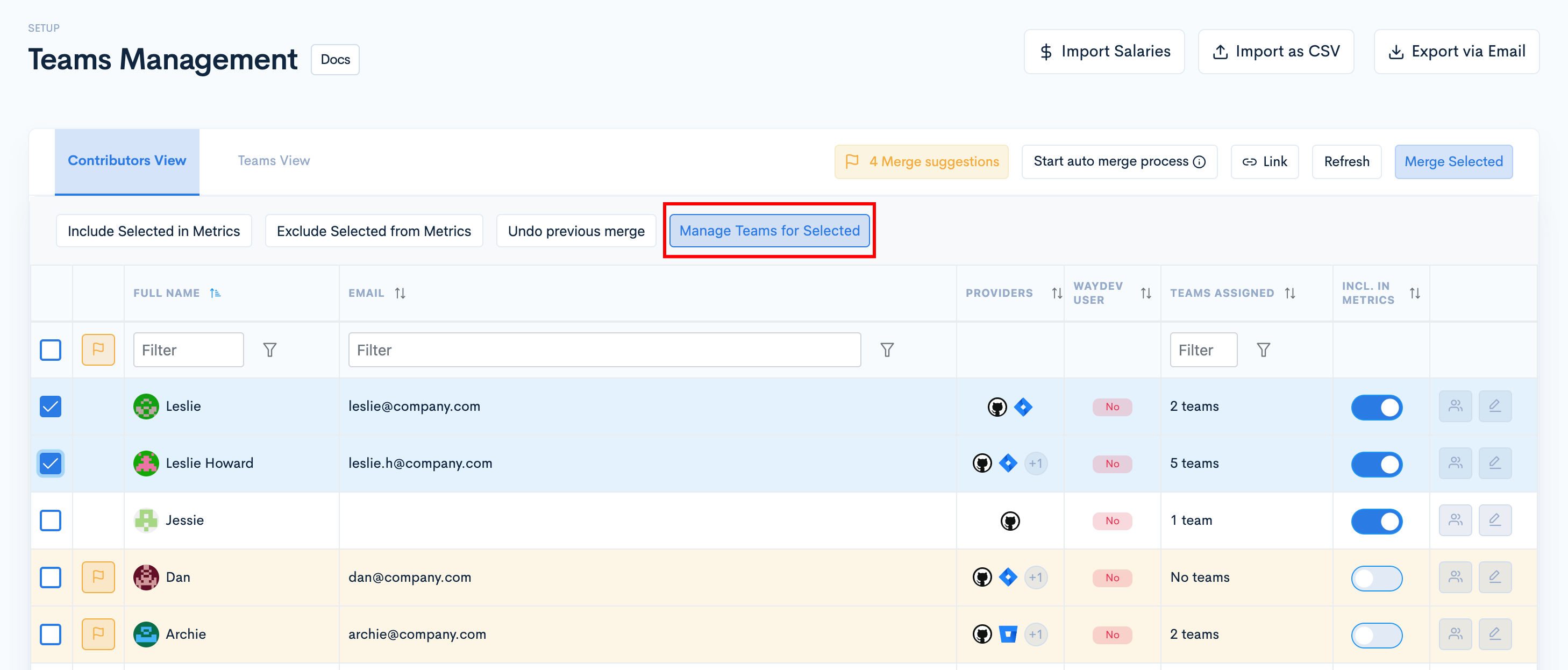
Task: Click the Import Salaries button
Action: click(1103, 52)
